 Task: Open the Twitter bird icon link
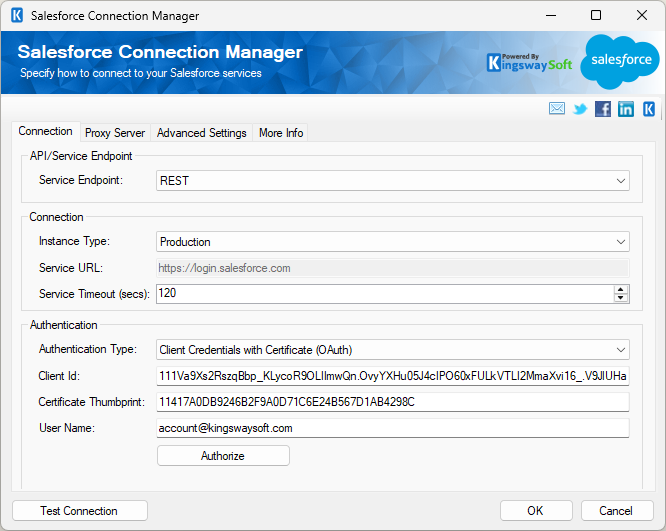click(x=579, y=109)
